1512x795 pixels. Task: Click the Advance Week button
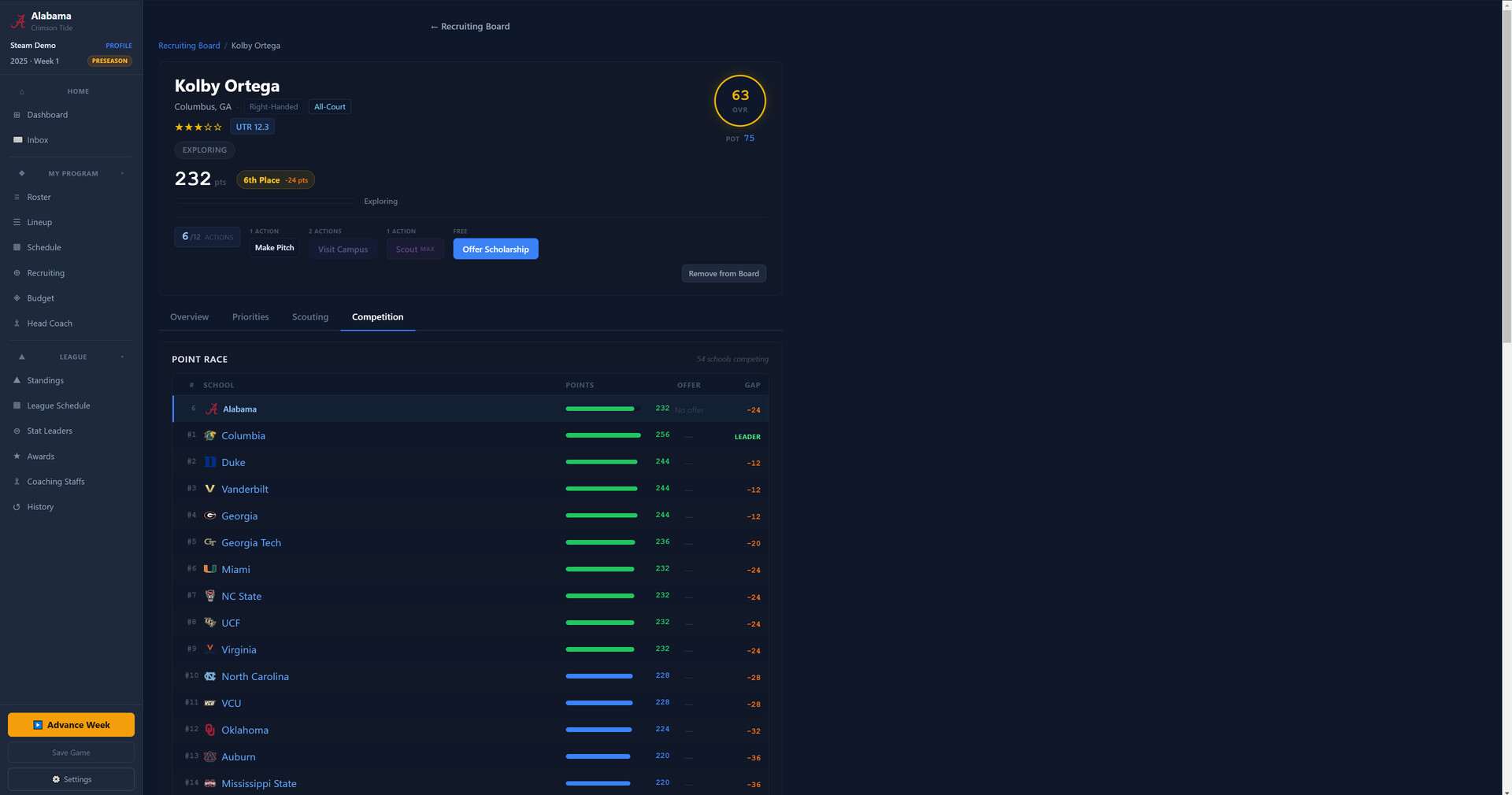coord(71,725)
